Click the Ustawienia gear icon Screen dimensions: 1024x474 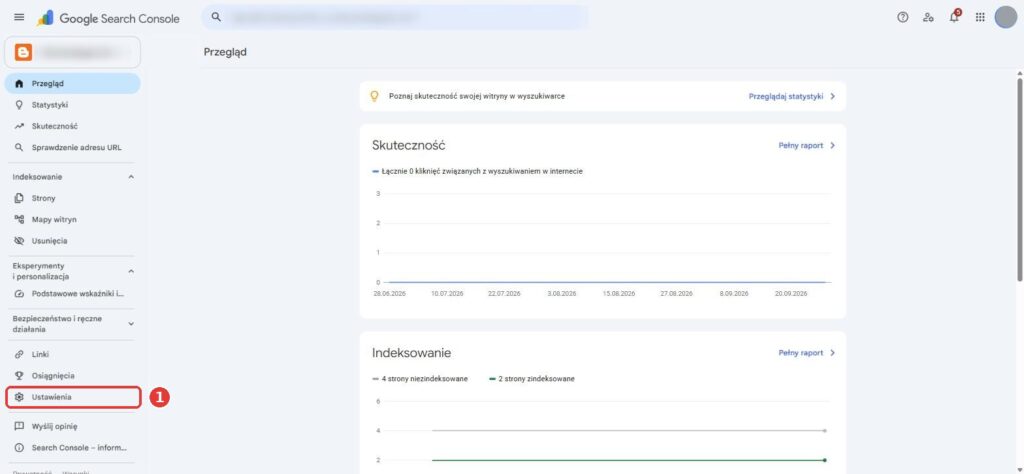[x=19, y=397]
